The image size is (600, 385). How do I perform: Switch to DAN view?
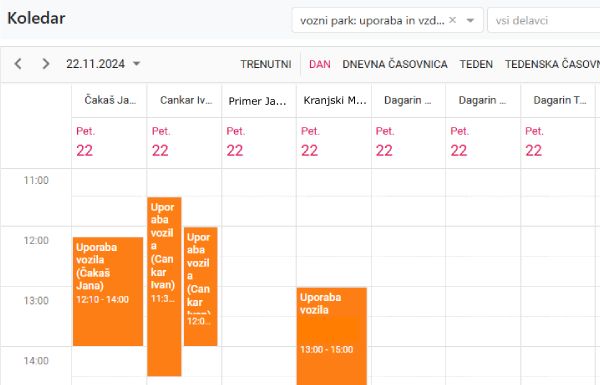point(320,64)
